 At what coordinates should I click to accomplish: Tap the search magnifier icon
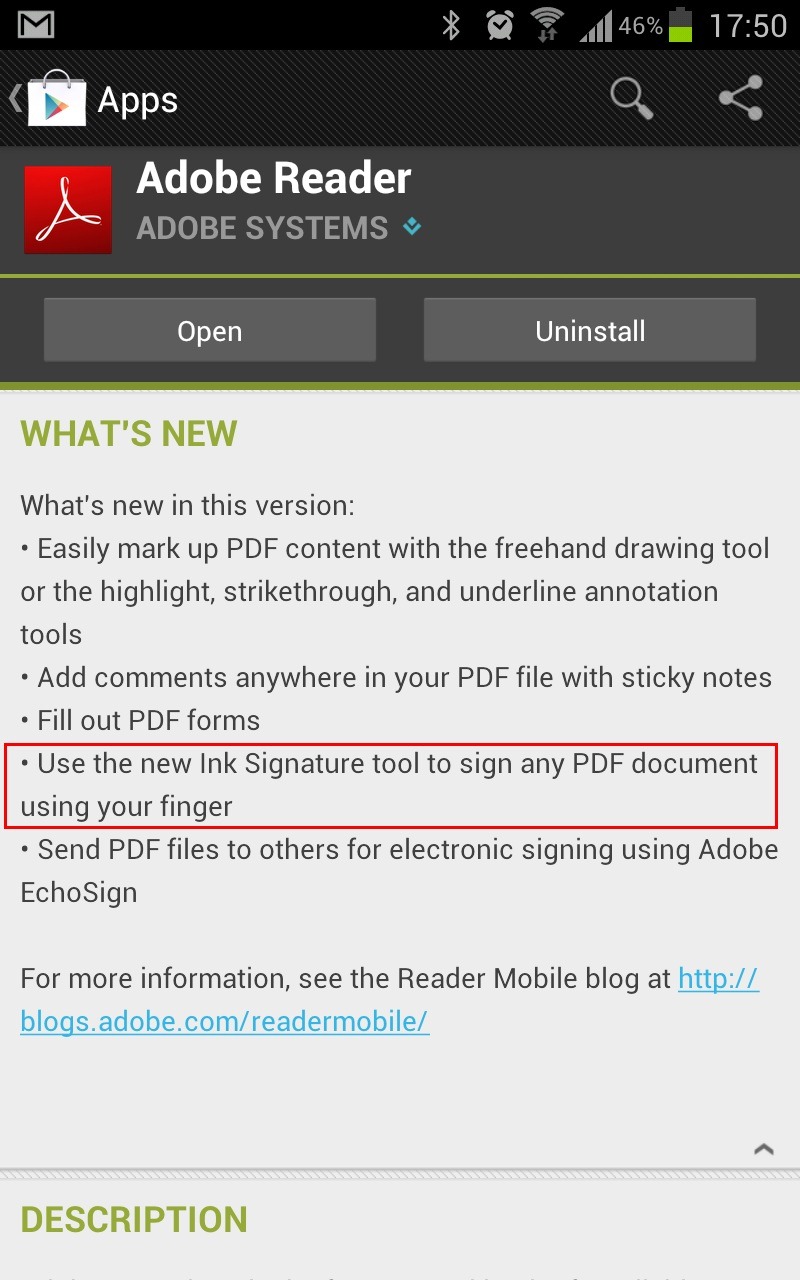[x=632, y=98]
